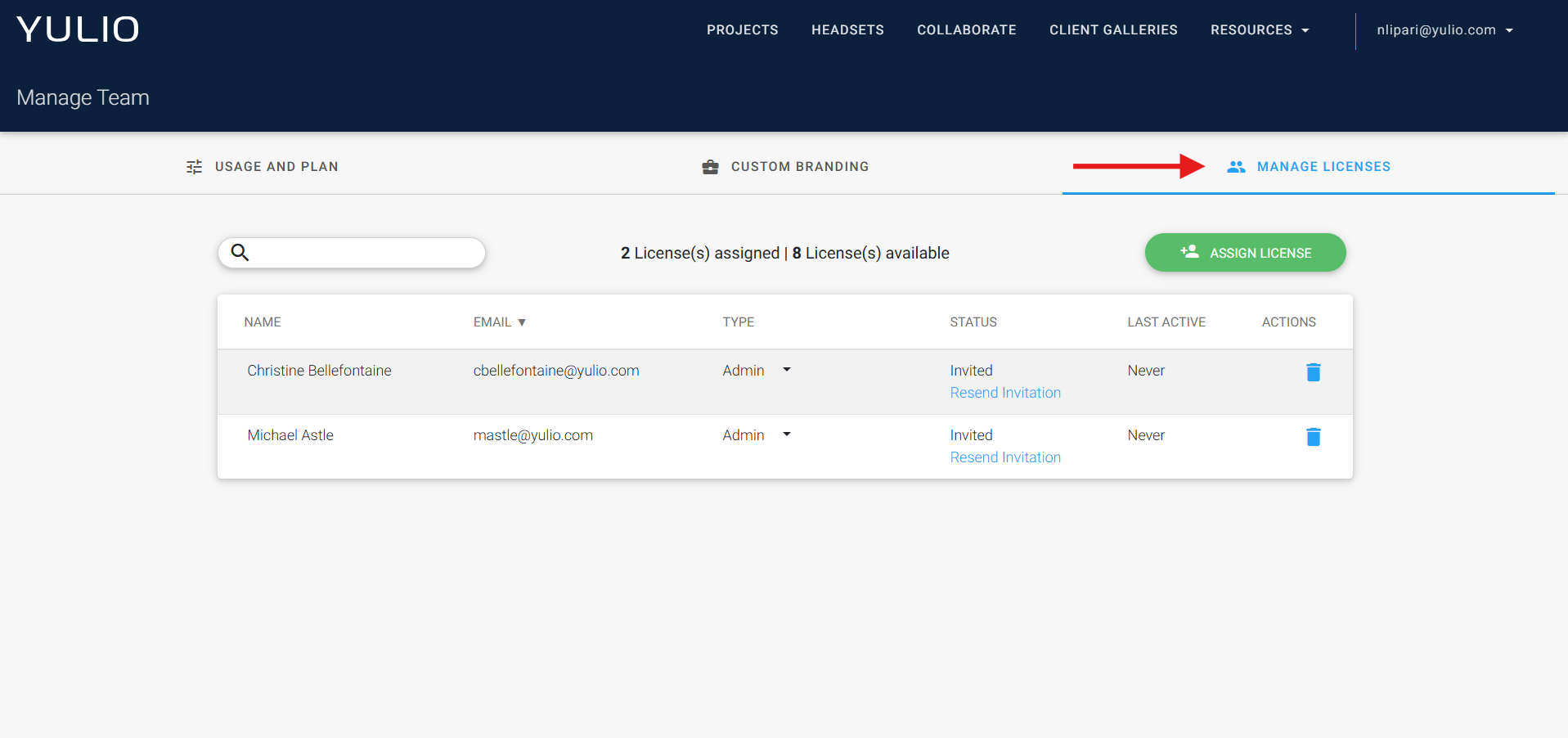
Task: Open the Projects page
Action: (x=743, y=29)
